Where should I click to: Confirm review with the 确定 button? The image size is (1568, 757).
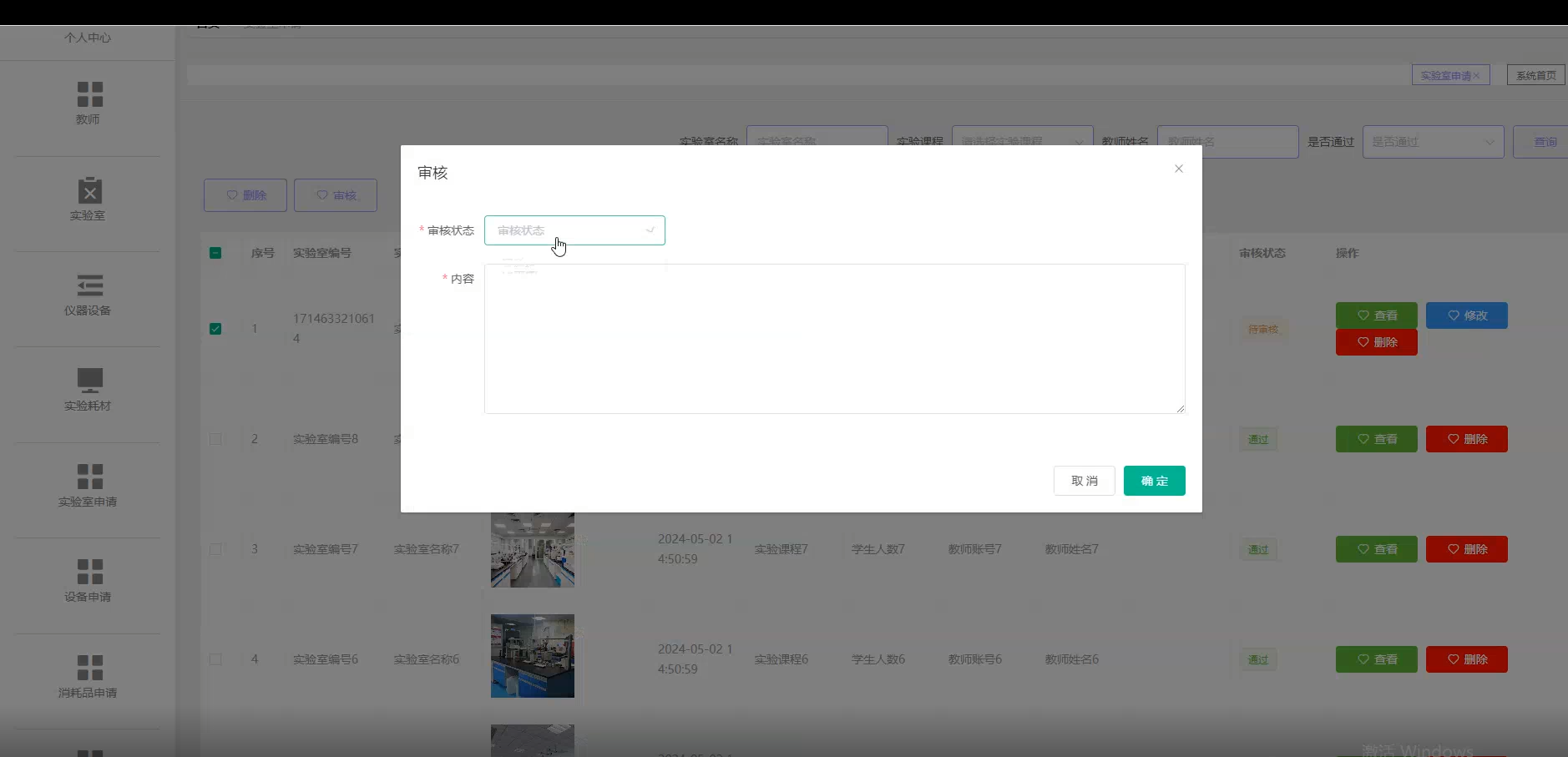click(x=1155, y=480)
